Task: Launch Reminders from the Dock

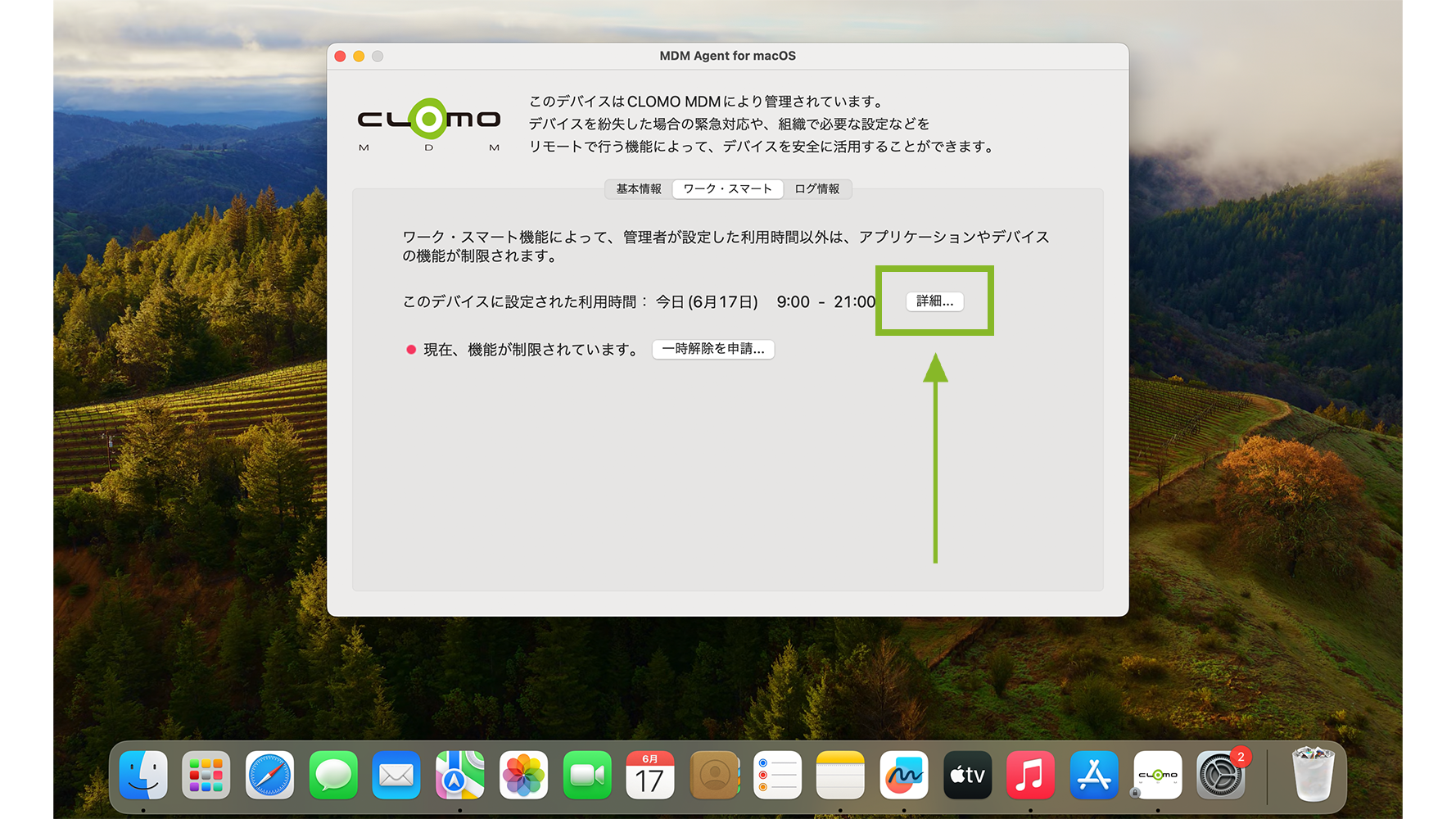Action: click(x=777, y=775)
